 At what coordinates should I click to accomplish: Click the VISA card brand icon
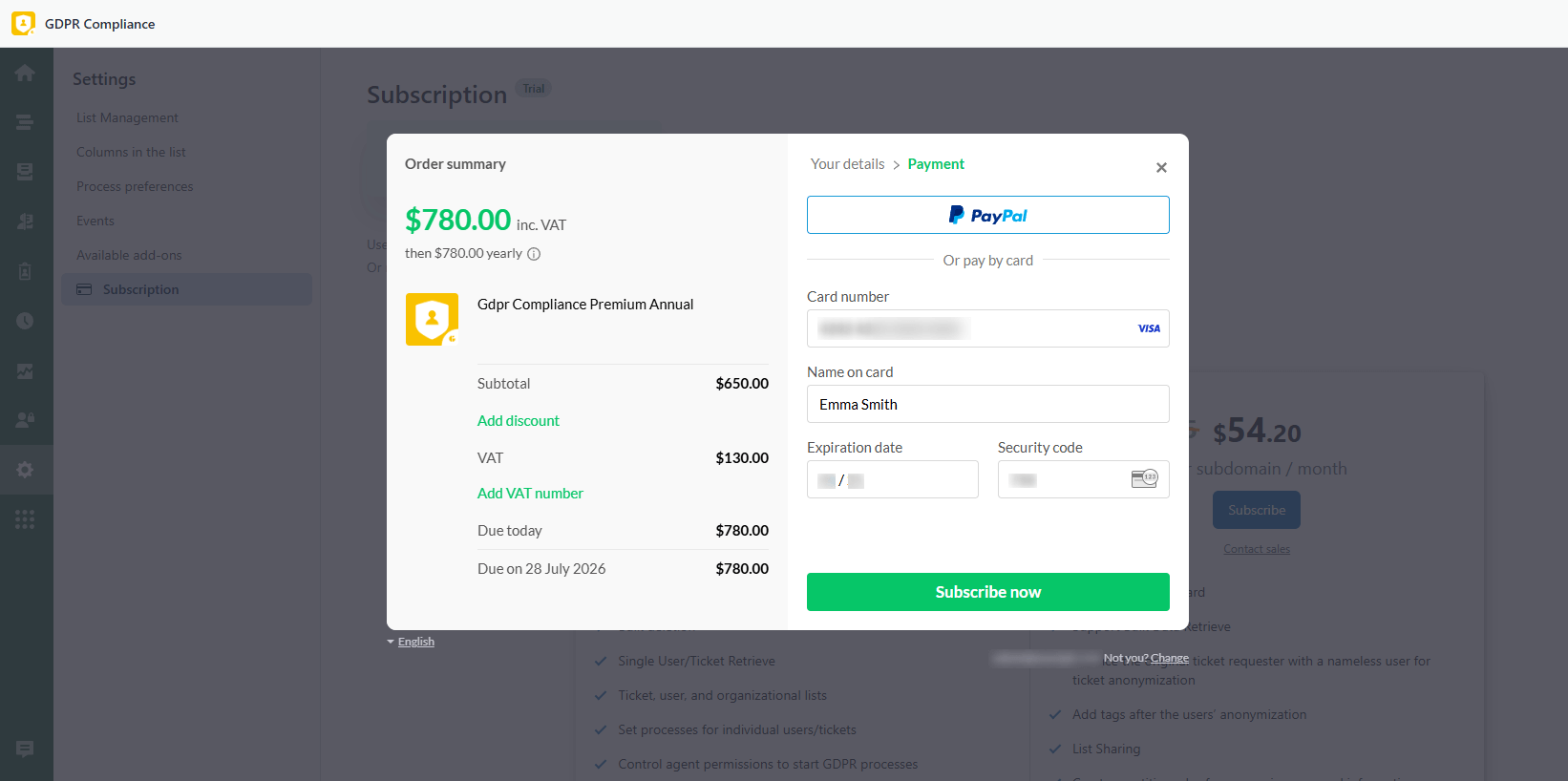pyautogui.click(x=1149, y=328)
